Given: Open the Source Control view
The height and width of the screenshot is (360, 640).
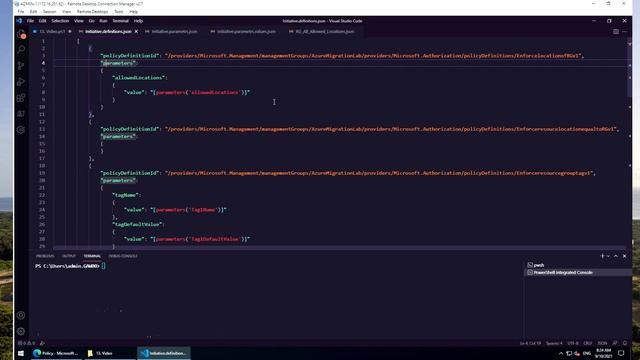Looking at the screenshot, I should pos(21,65).
